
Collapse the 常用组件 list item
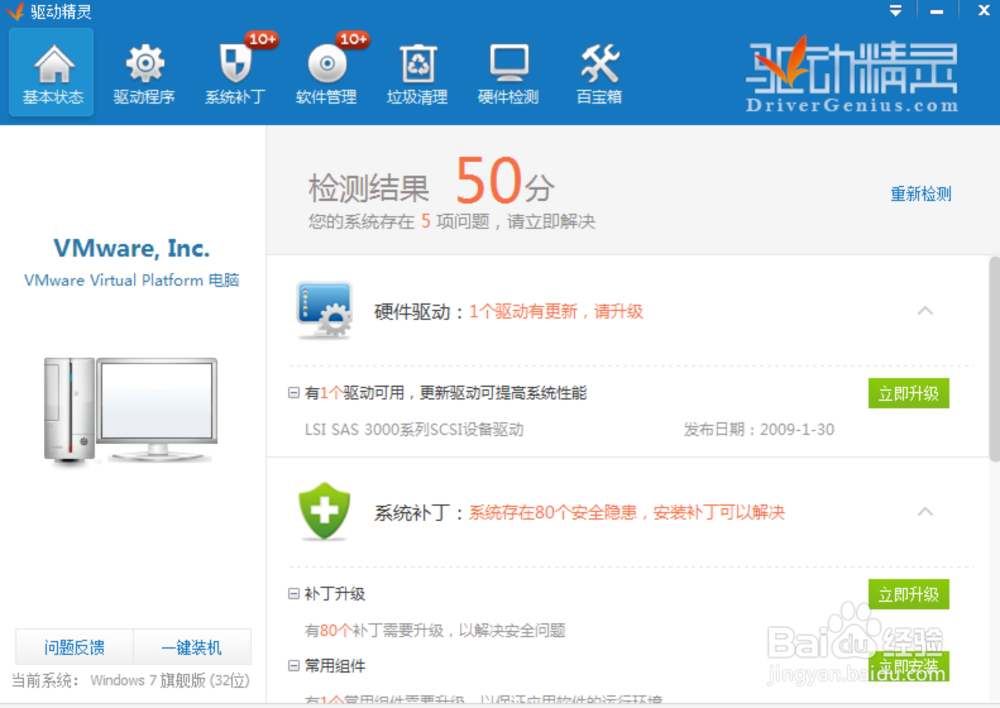[x=290, y=666]
